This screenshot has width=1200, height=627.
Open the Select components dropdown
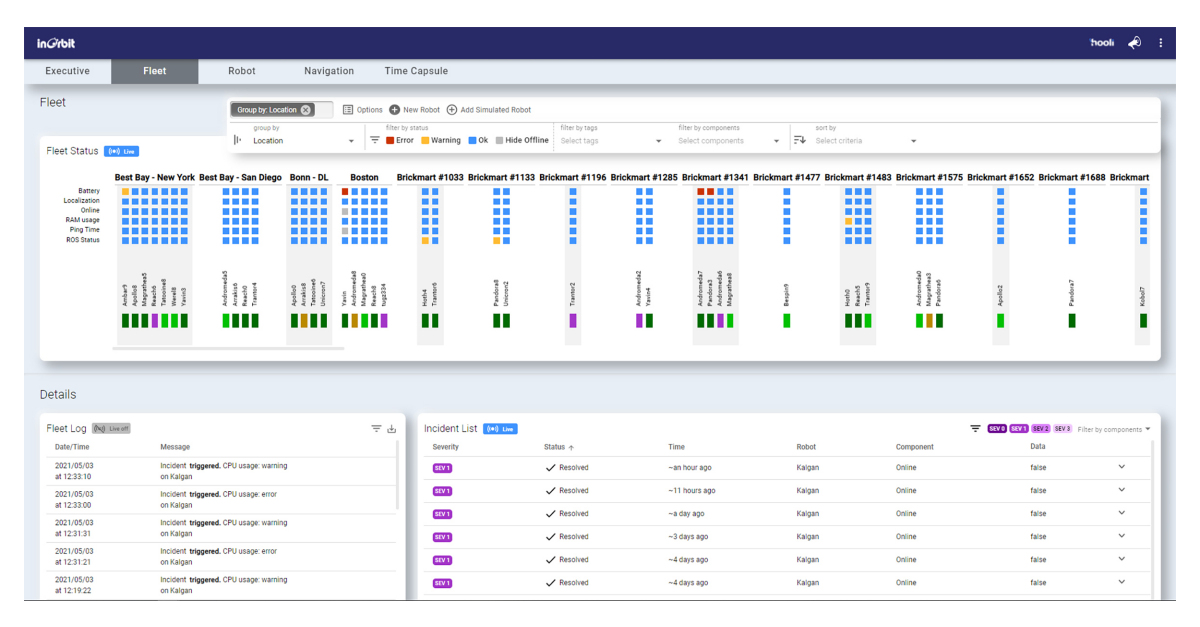coord(729,141)
